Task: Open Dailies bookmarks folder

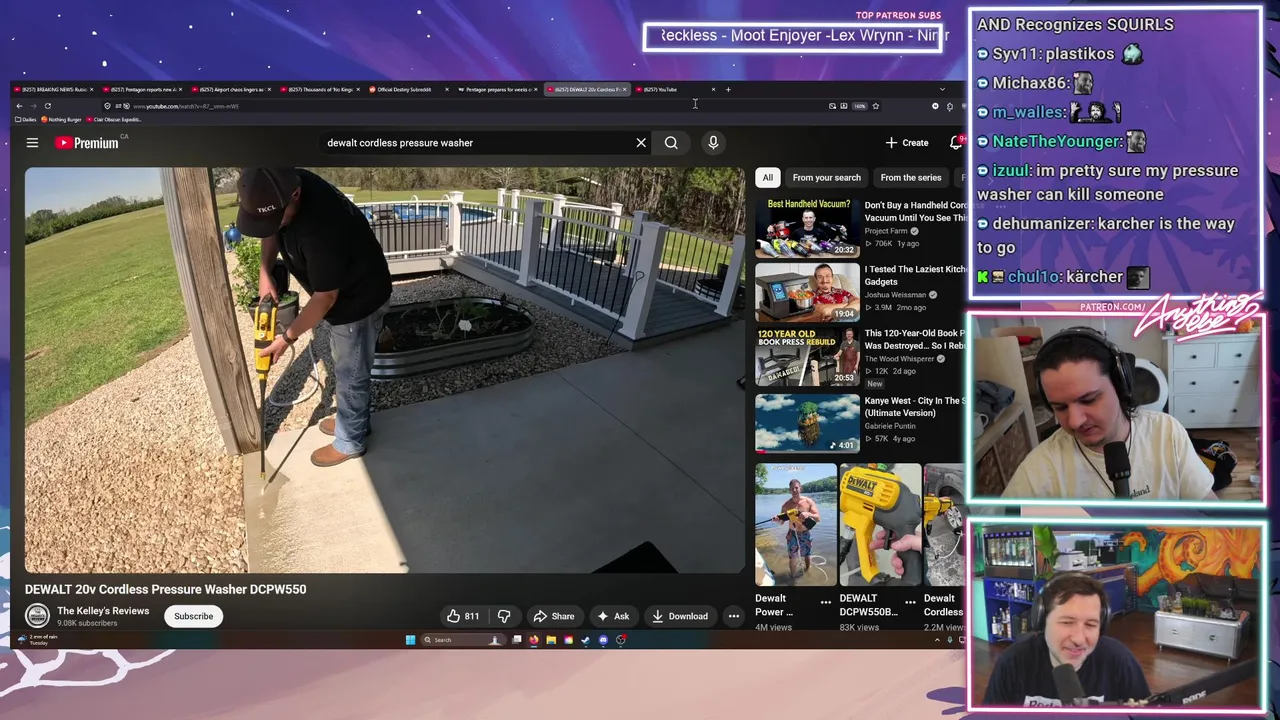Action: (25, 119)
